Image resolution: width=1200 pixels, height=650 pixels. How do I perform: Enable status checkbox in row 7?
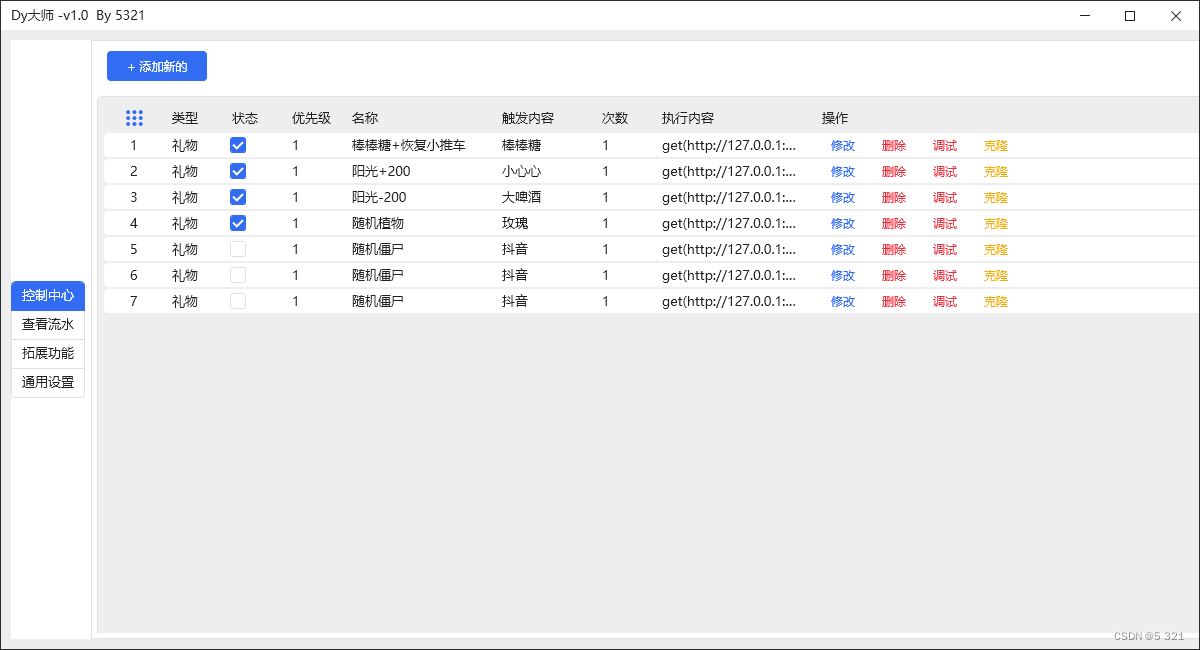(x=238, y=301)
